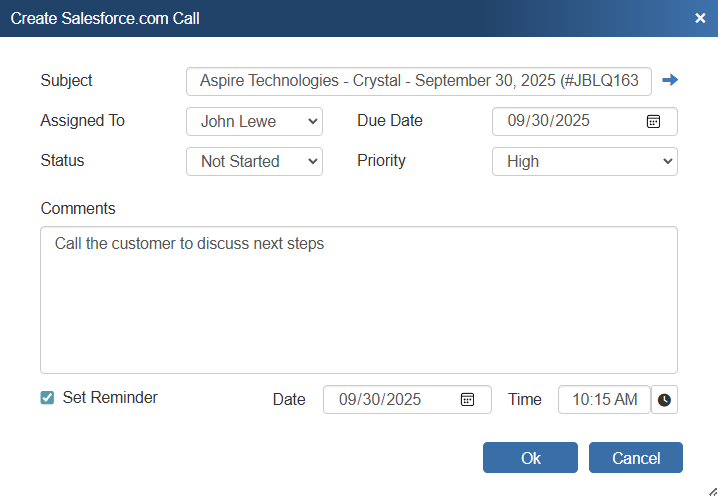
Task: Open the Status dropdown showing Not Started
Action: click(254, 161)
